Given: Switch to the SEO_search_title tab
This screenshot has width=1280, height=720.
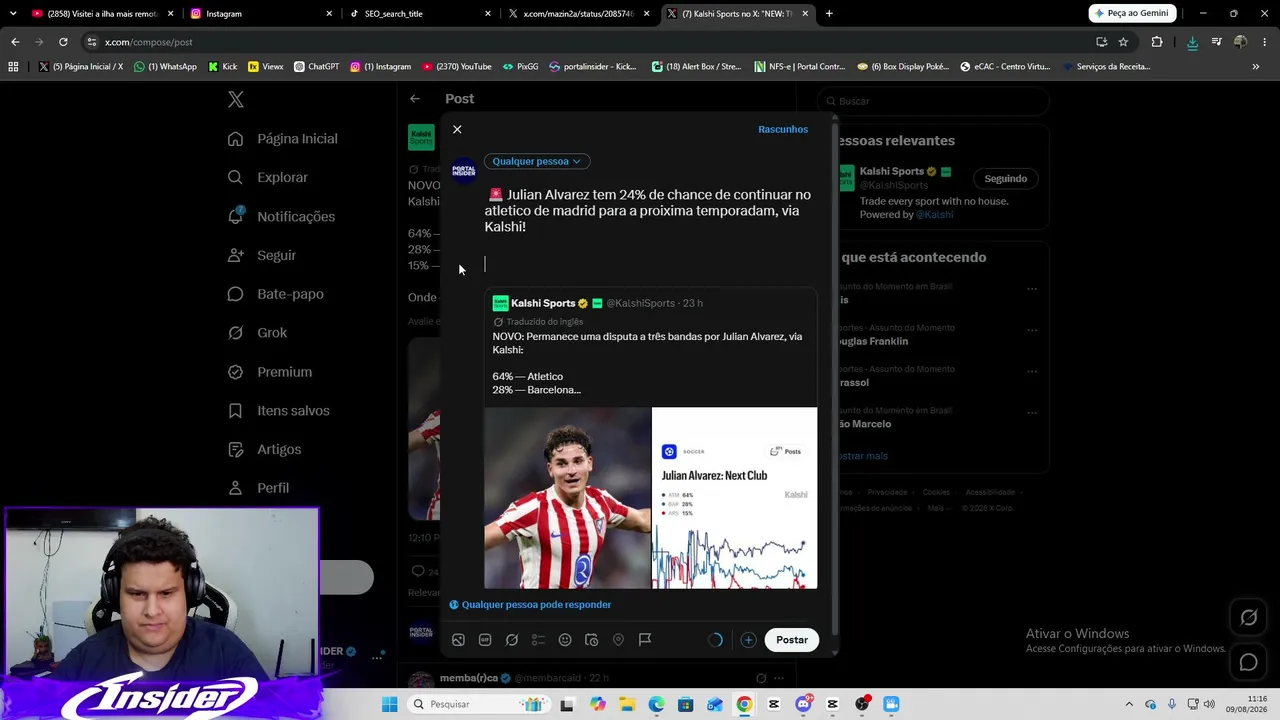Looking at the screenshot, I should pyautogui.click(x=420, y=14).
